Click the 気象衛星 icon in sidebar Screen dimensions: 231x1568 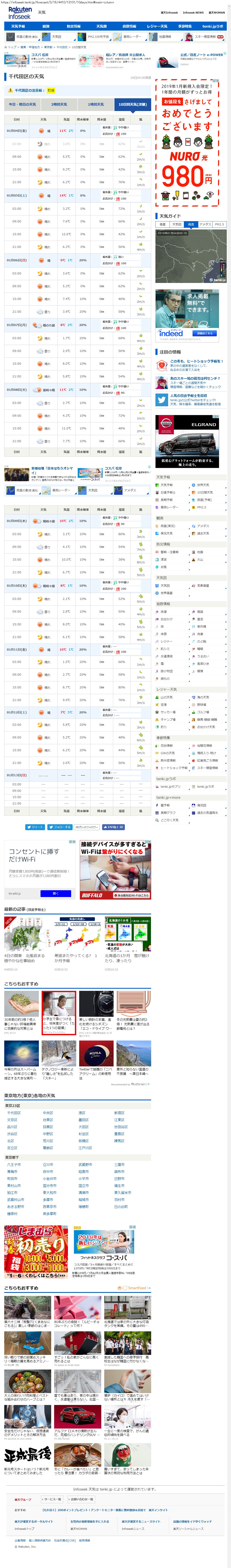pos(194,586)
